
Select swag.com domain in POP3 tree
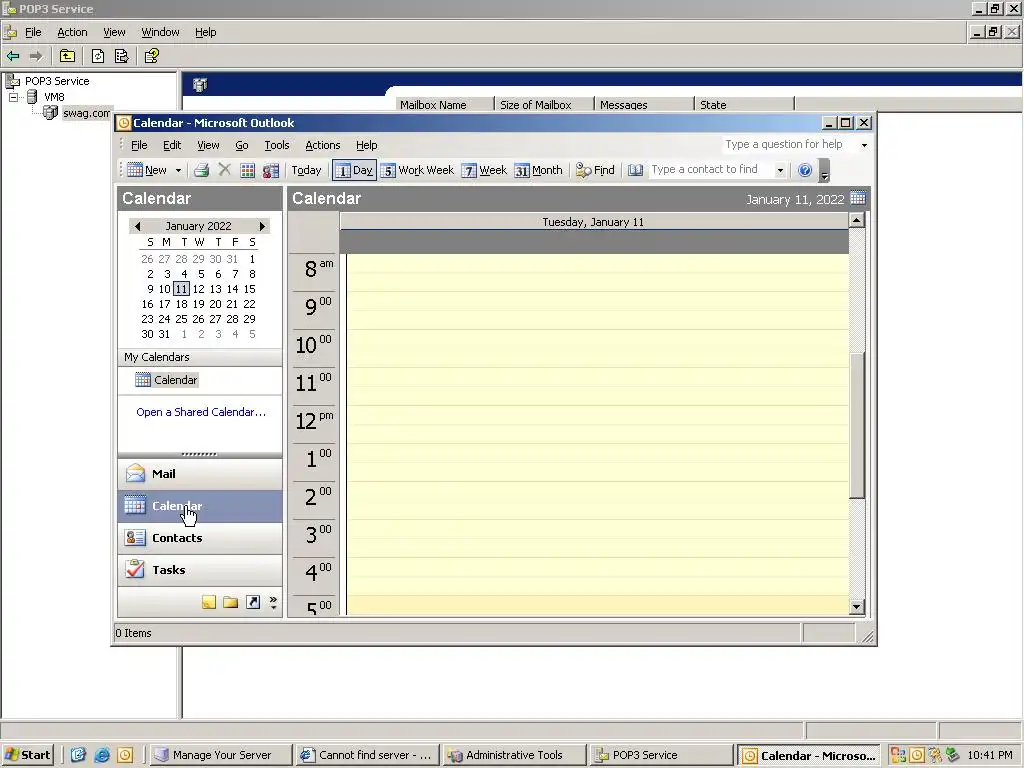86,113
